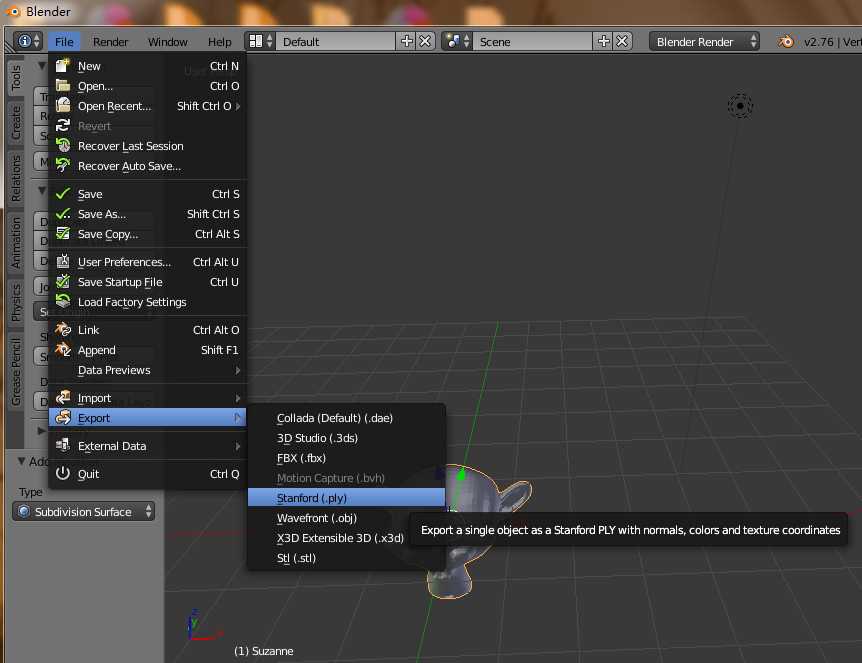Click the Save As icon

[63, 213]
